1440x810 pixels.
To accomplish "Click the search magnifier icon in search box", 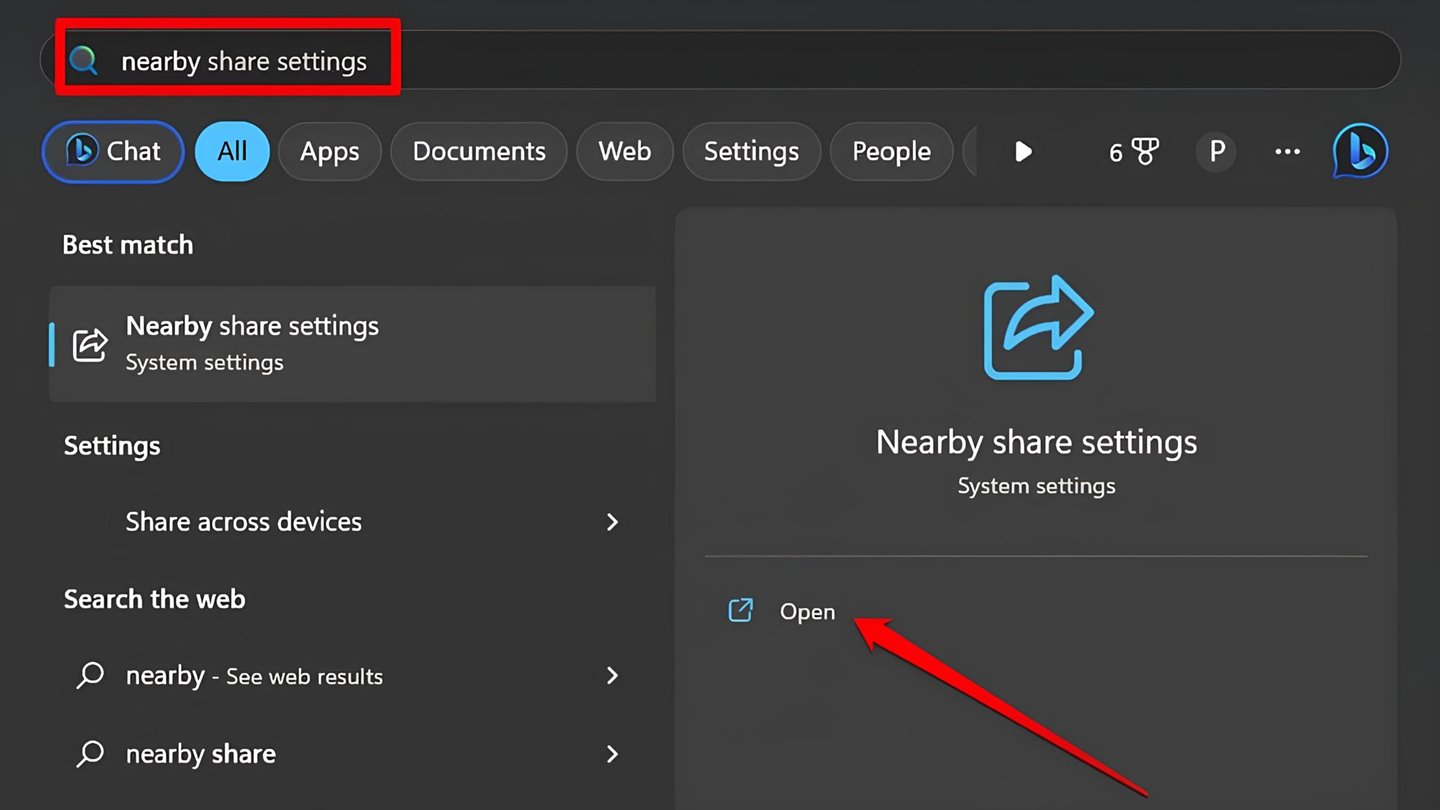I will (x=84, y=61).
